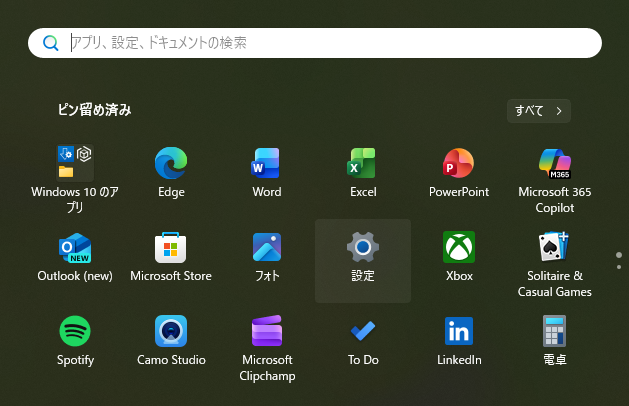
Task: Open the Excel app
Action: 363,173
